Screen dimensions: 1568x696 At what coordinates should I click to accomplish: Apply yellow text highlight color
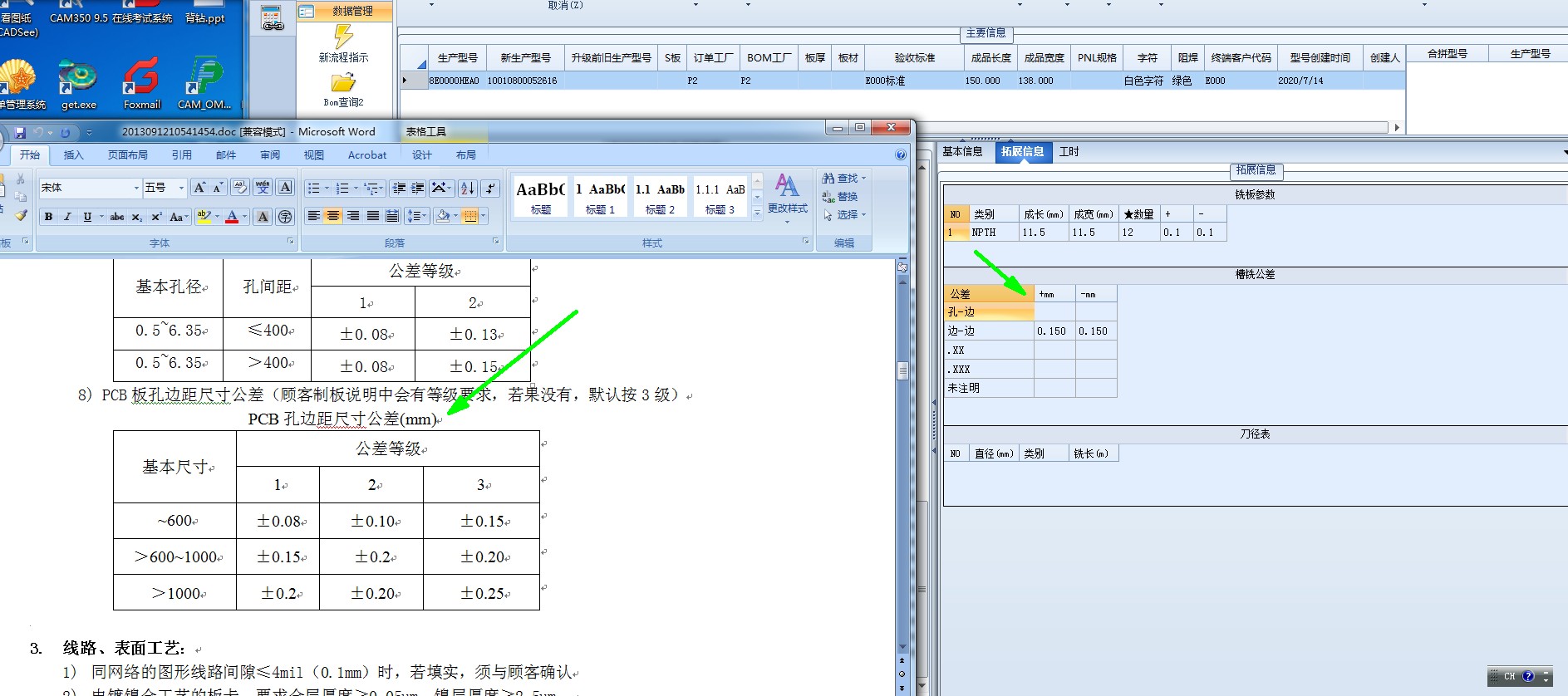[x=204, y=217]
